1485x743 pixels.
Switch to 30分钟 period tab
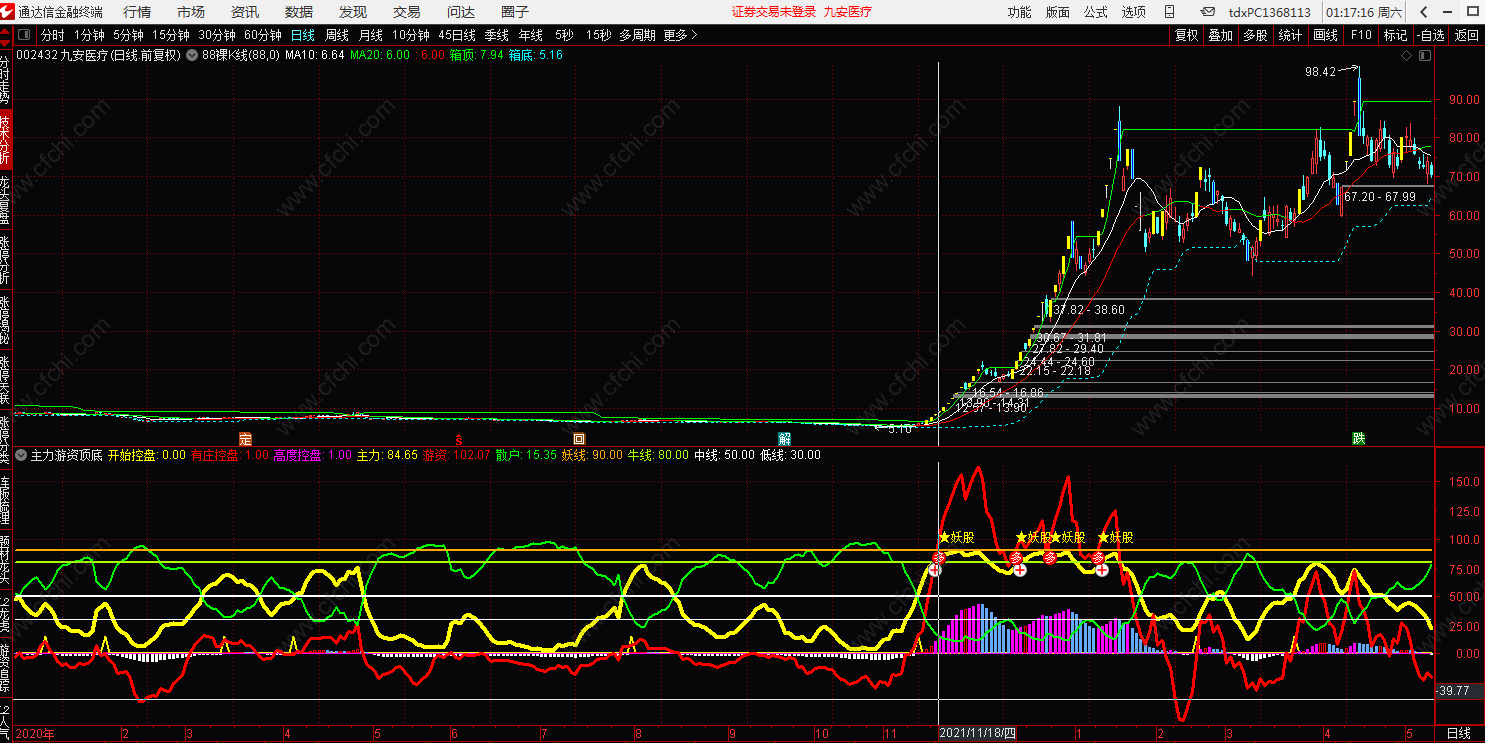pos(216,35)
